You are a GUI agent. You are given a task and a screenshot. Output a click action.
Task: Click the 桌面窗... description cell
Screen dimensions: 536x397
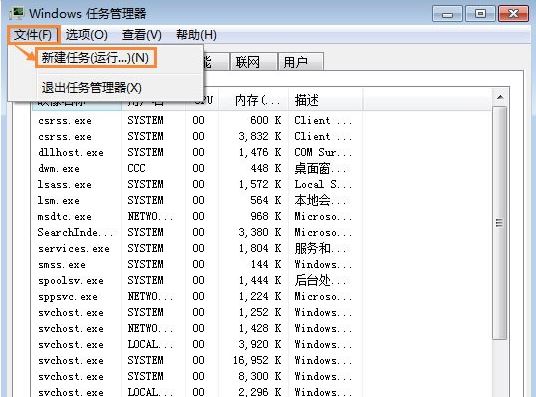pyautogui.click(x=320, y=169)
